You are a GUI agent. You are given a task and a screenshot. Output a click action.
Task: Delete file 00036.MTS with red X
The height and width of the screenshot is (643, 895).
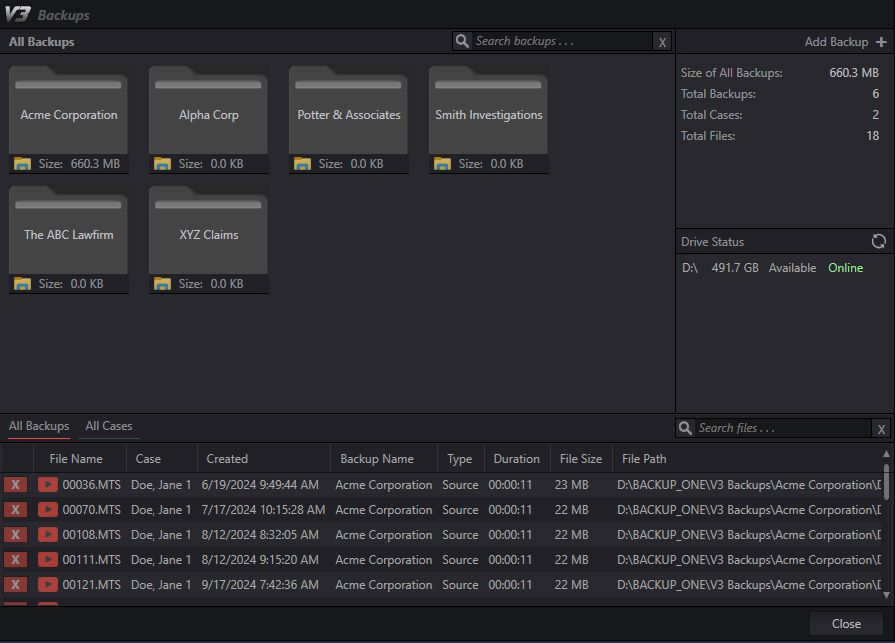pyautogui.click(x=15, y=484)
